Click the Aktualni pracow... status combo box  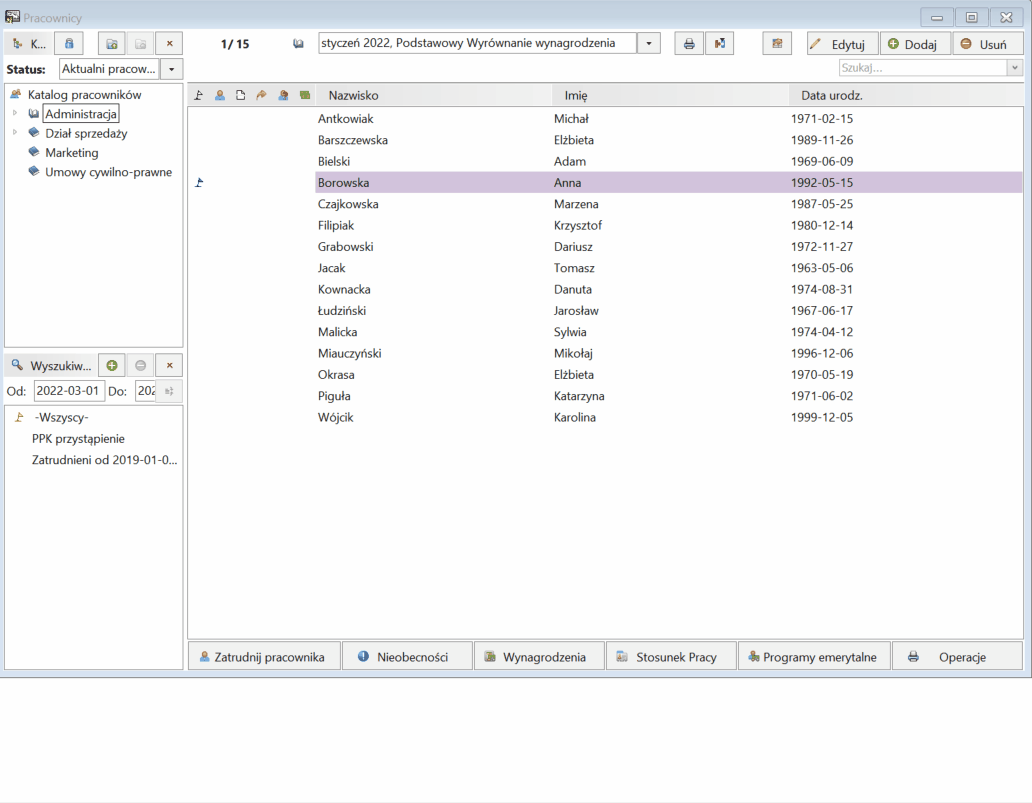point(109,69)
